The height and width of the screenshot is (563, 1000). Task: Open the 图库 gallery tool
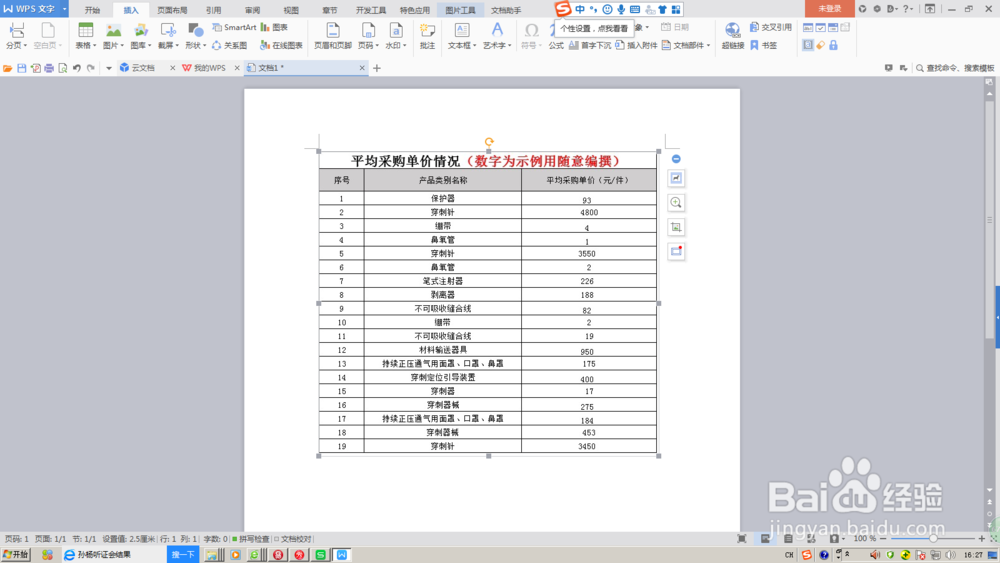click(140, 36)
